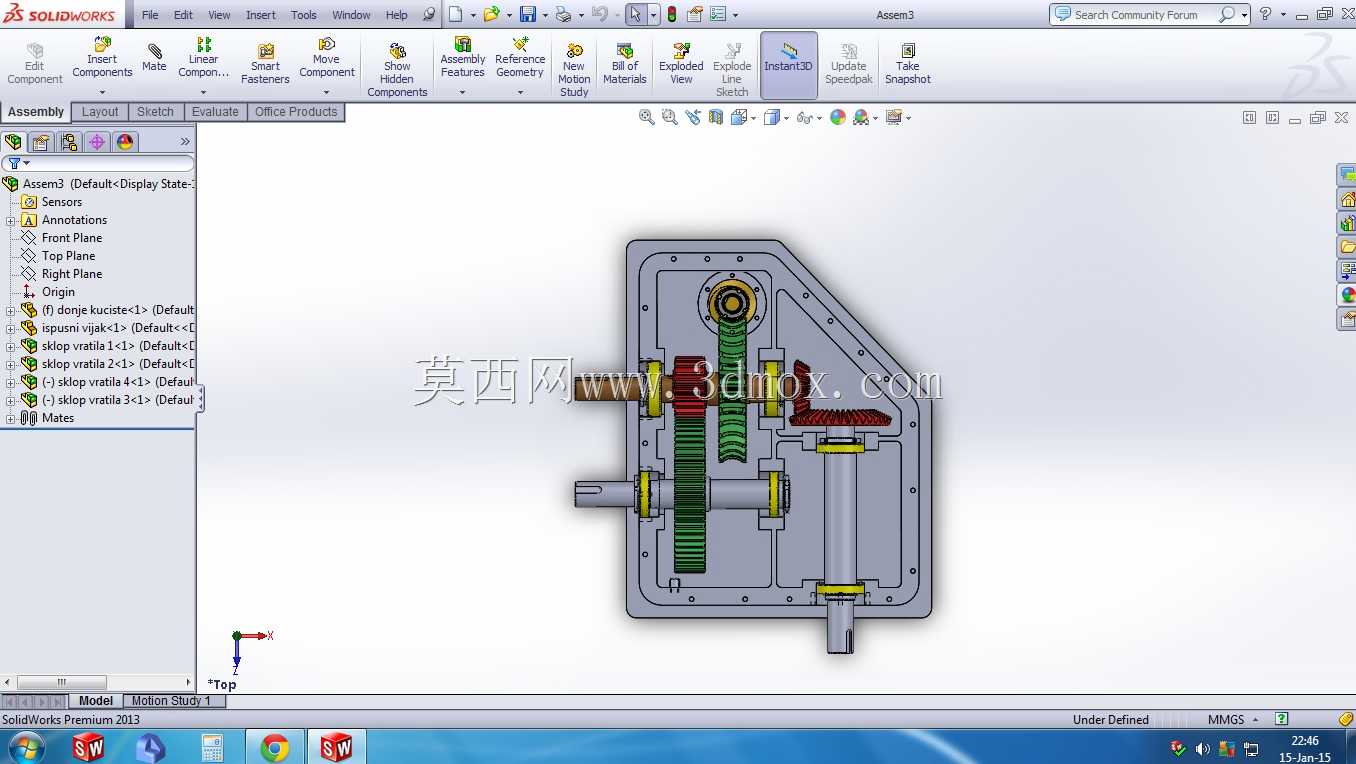The height and width of the screenshot is (764, 1356).
Task: Expand the FeatureManager panel tabs chevron
Action: click(185, 142)
